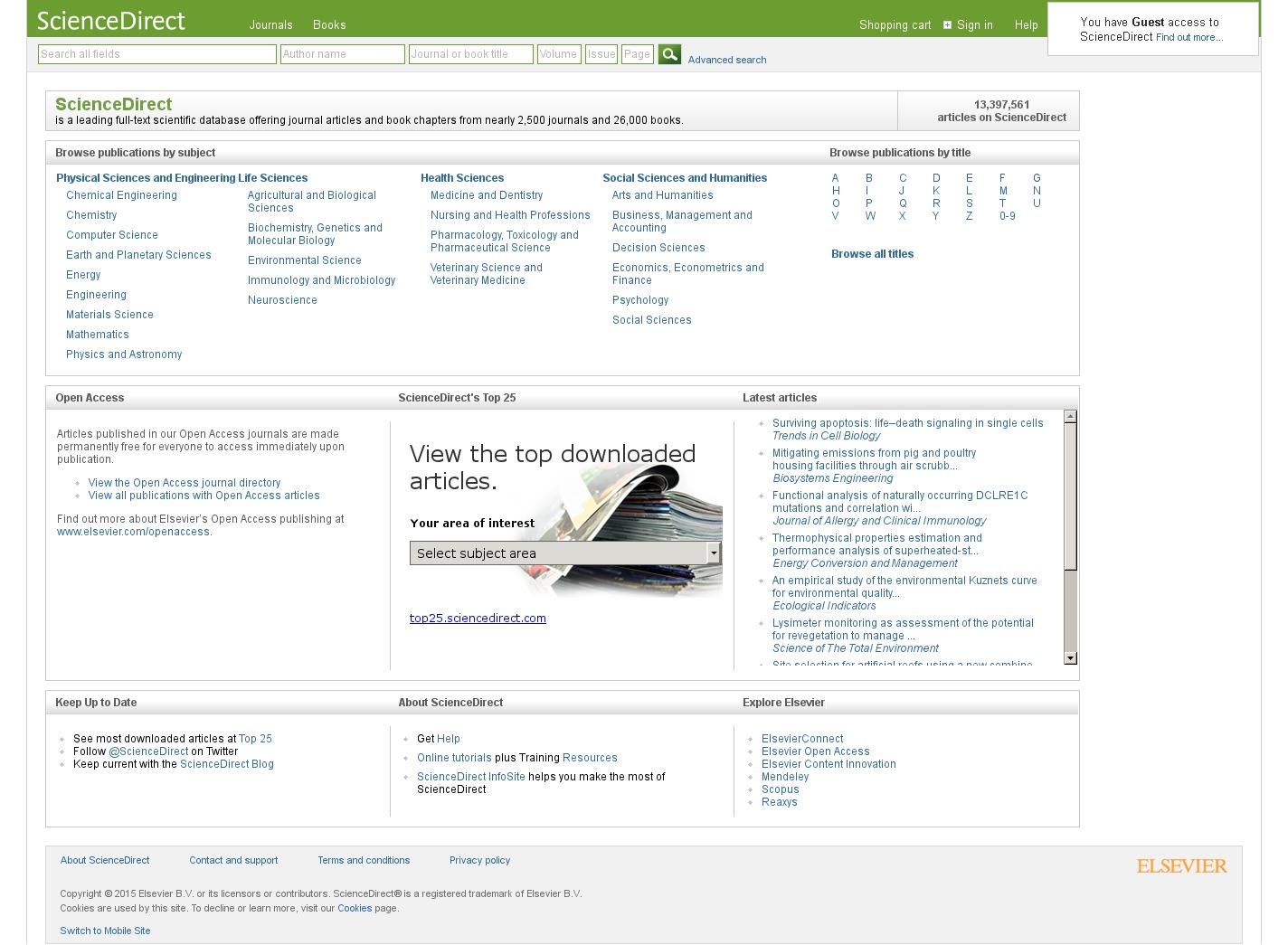
Task: Click the Switch to Mobile Site link
Action: tap(105, 931)
